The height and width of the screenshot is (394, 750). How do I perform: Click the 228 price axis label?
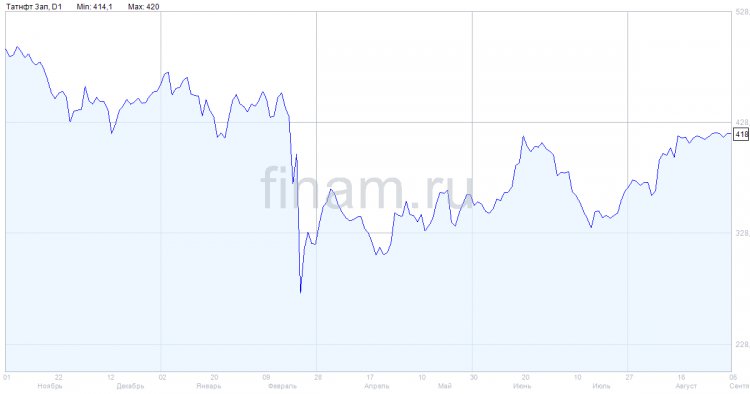[742, 344]
